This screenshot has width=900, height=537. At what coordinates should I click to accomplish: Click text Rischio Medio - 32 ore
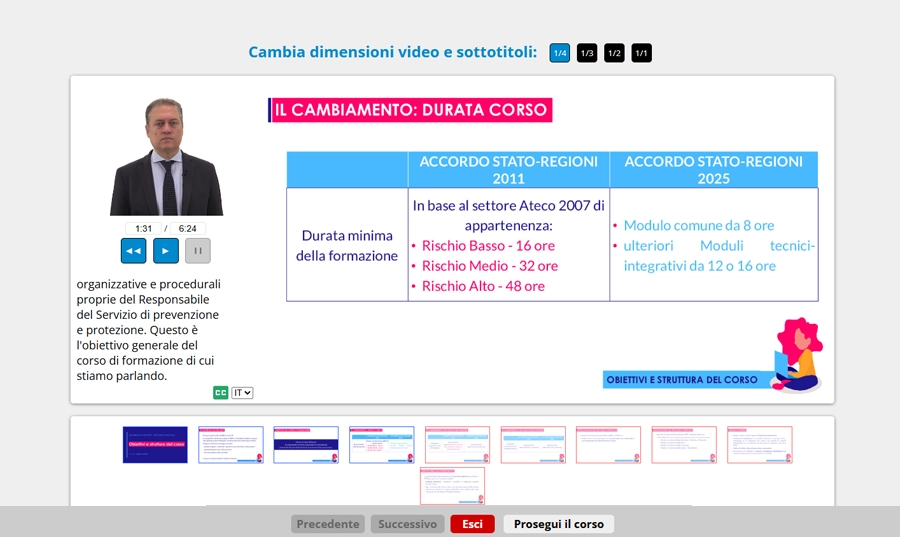(x=490, y=266)
